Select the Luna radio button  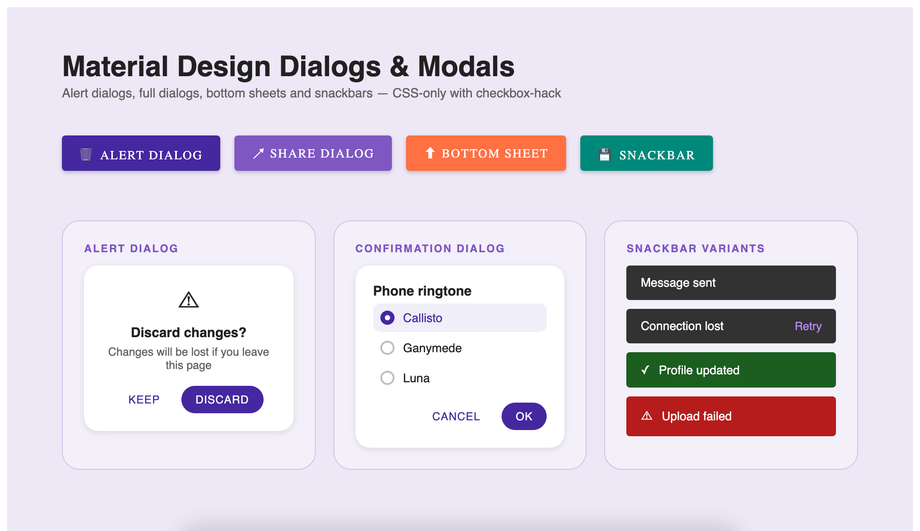(x=387, y=378)
